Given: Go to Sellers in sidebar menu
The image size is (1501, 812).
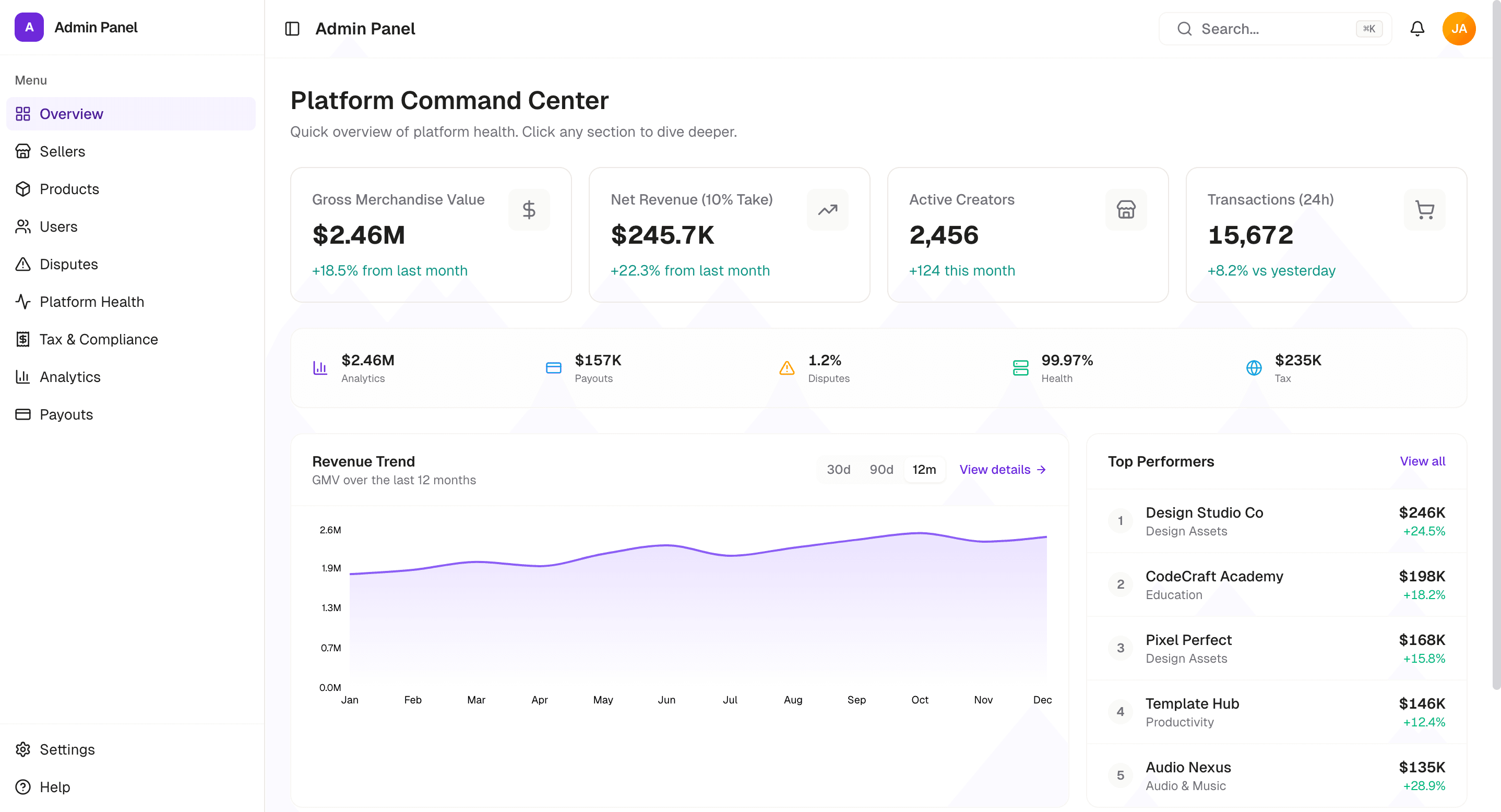Looking at the screenshot, I should (x=62, y=151).
